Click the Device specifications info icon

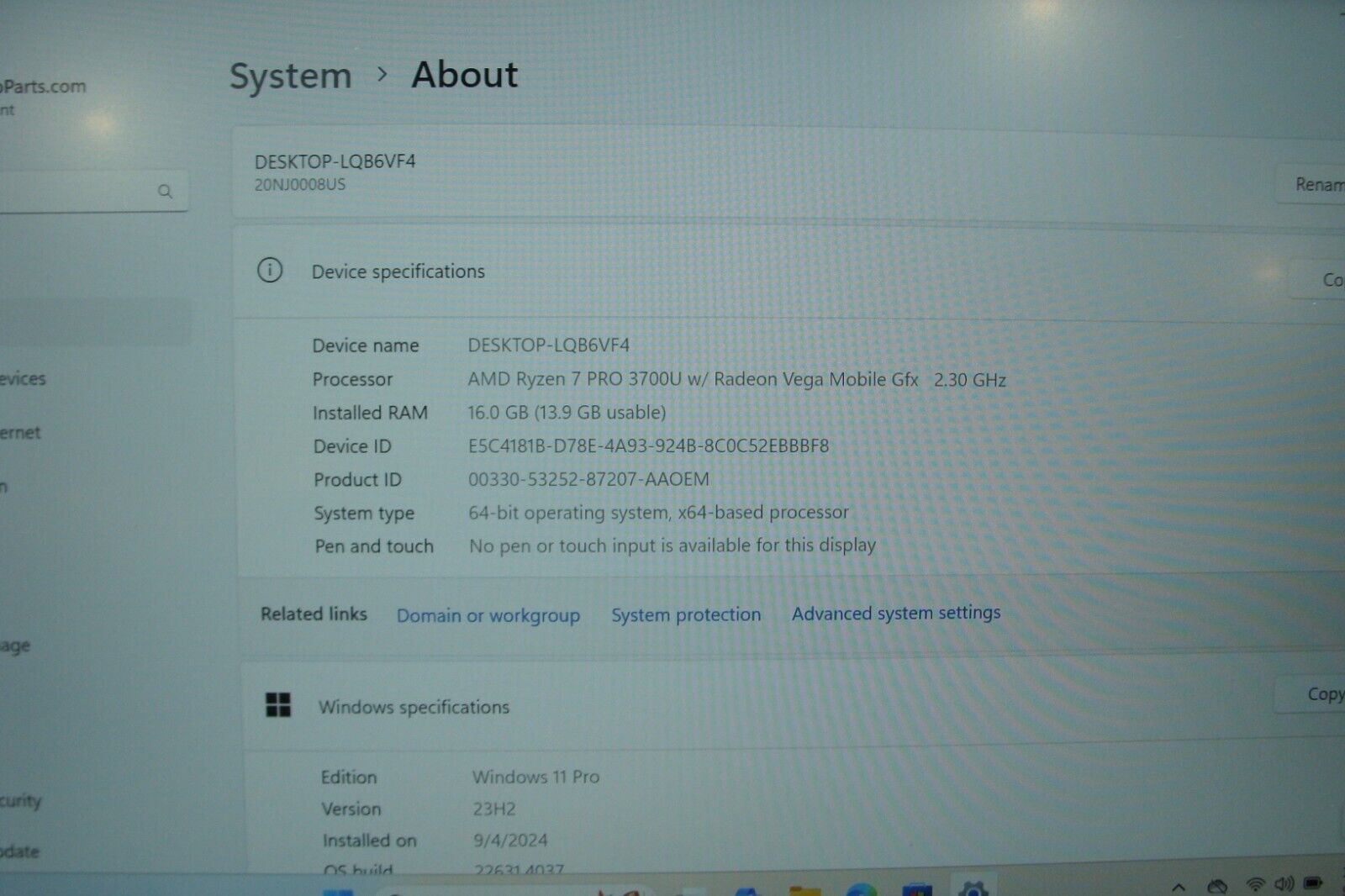pos(270,270)
